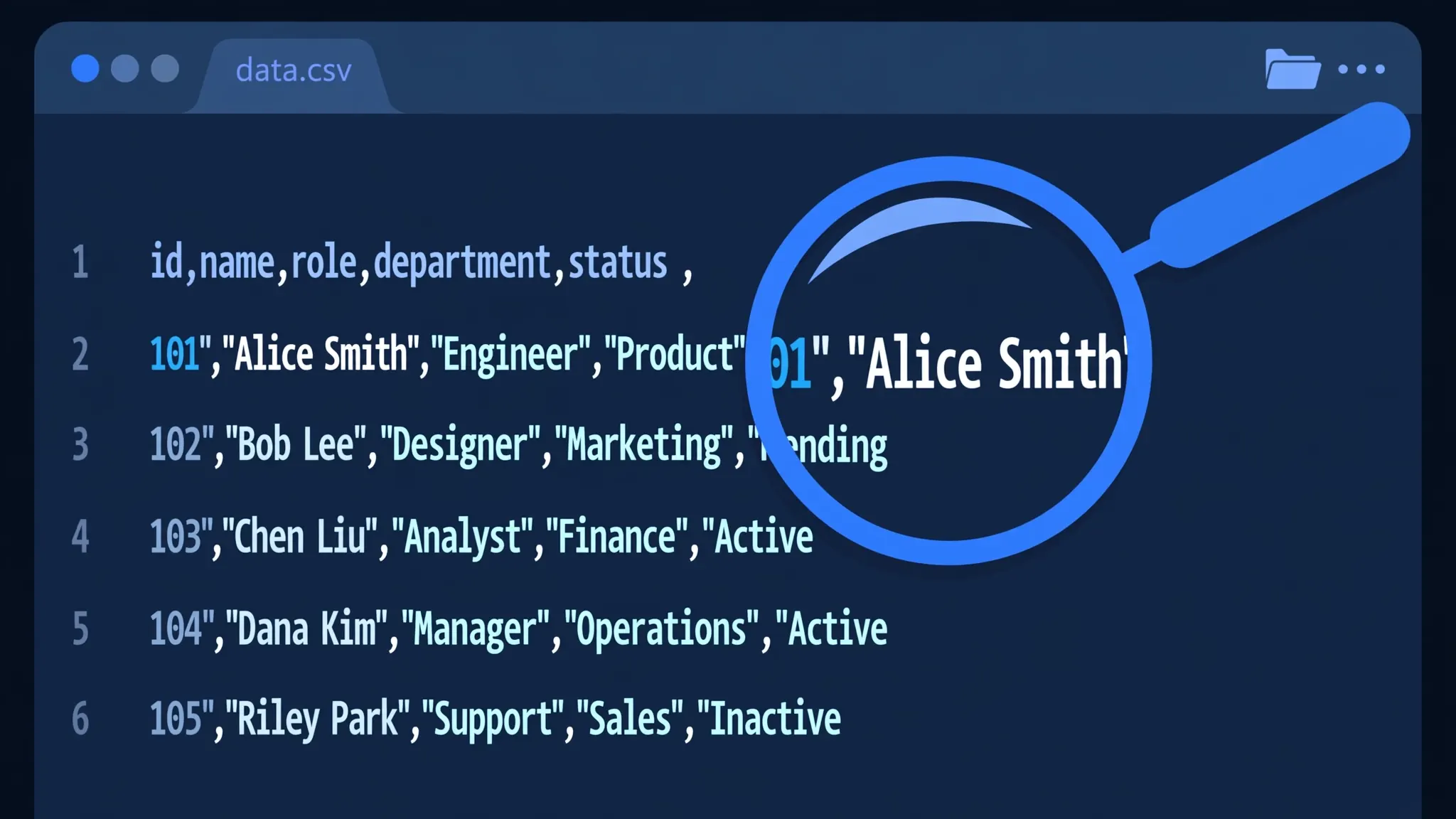1456x819 pixels.
Task: Click line number 6 in gutter
Action: [80, 718]
